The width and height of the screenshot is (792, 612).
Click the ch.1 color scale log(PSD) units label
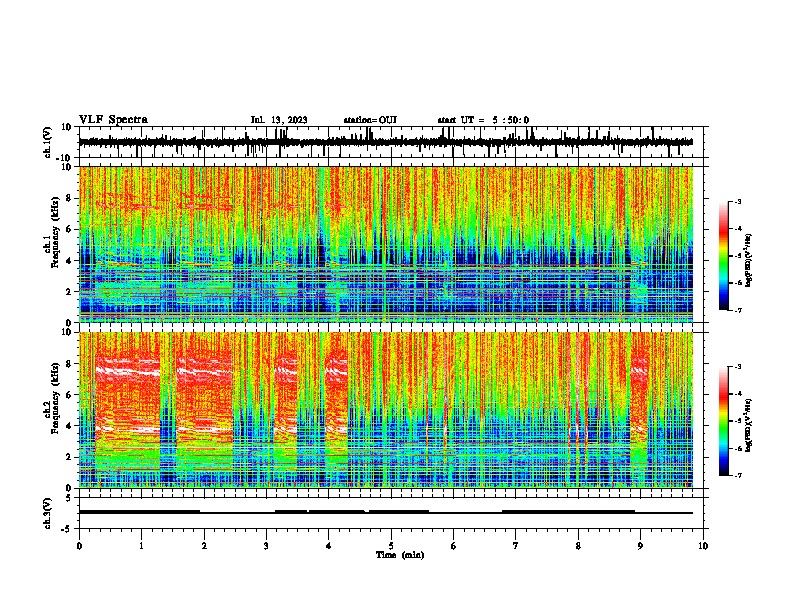coord(749,260)
